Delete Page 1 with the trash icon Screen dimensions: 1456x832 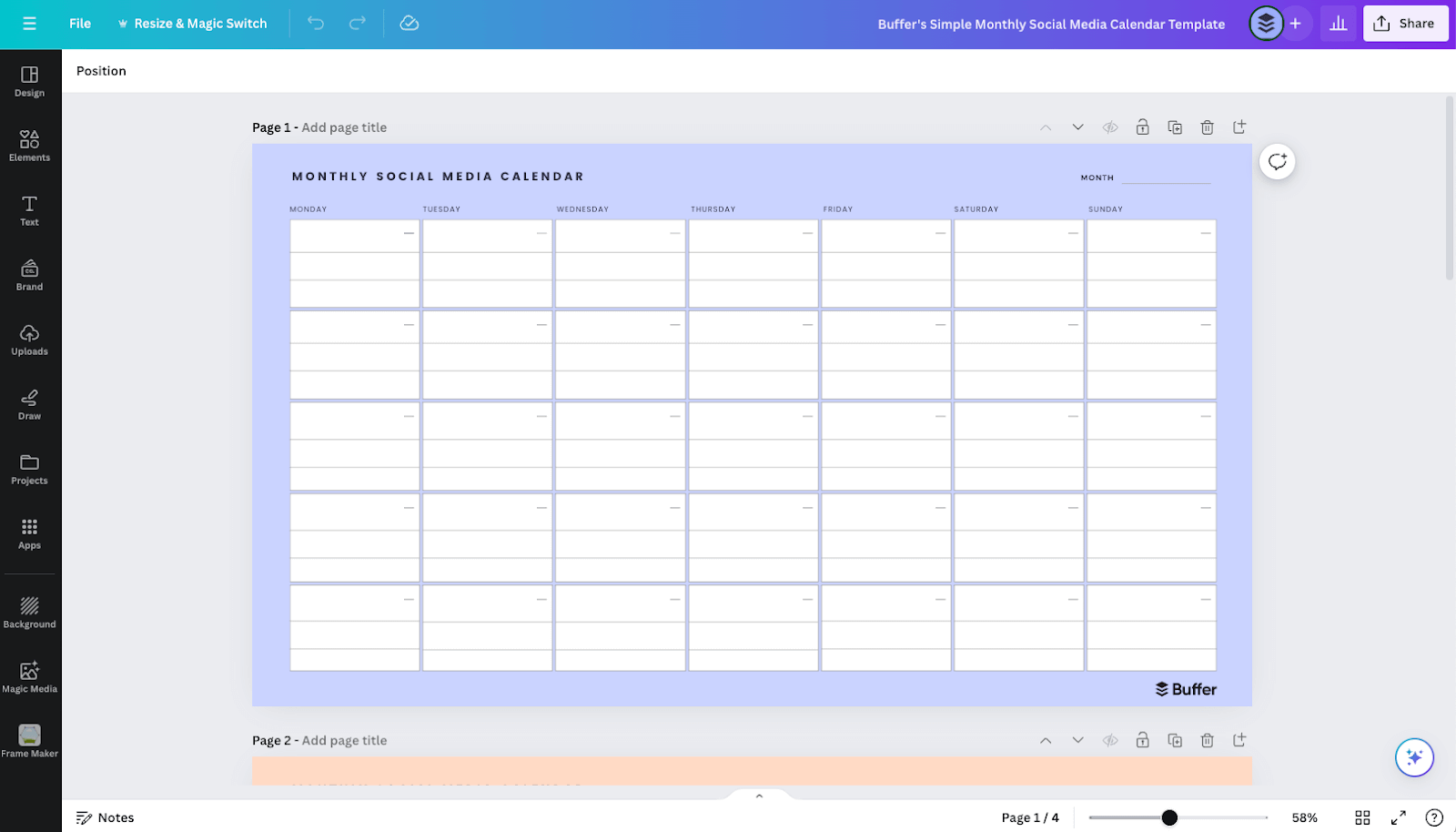(x=1207, y=127)
